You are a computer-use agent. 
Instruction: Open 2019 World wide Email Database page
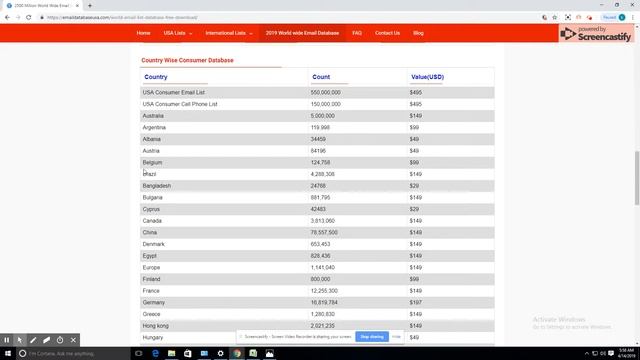point(302,33)
